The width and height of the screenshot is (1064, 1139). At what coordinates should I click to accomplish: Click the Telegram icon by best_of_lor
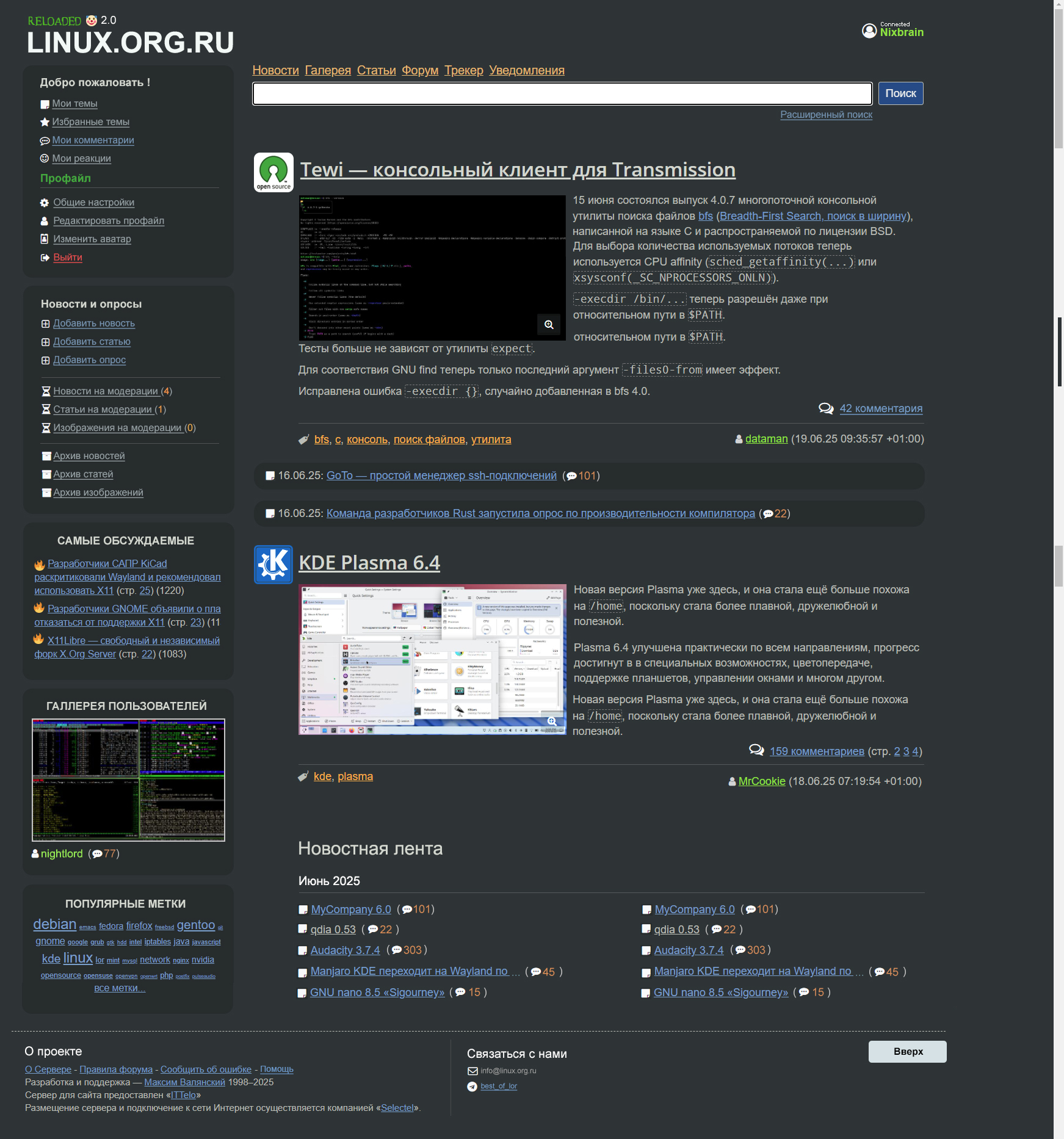[472, 1087]
